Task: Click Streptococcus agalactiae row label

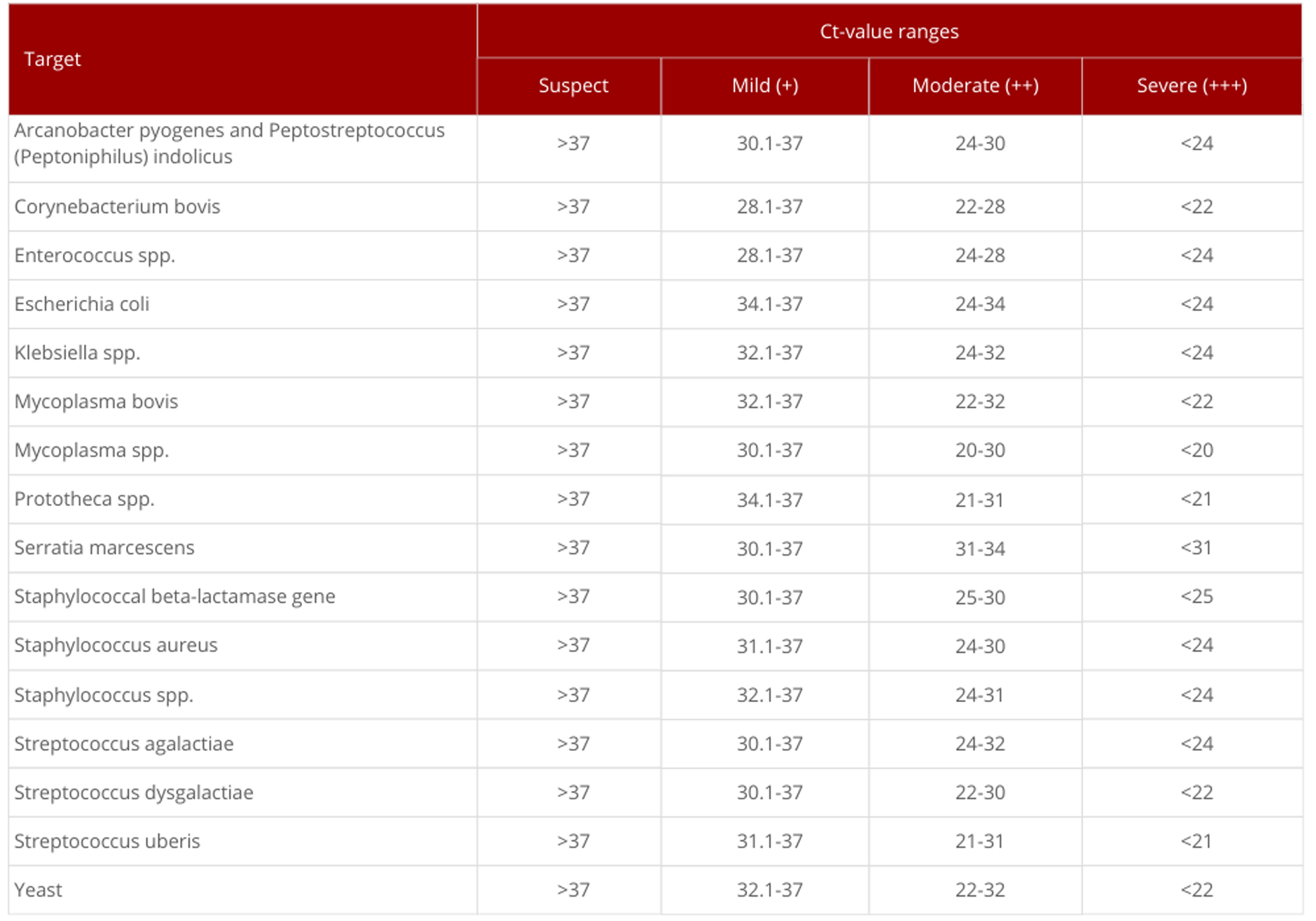Action: [x=124, y=744]
